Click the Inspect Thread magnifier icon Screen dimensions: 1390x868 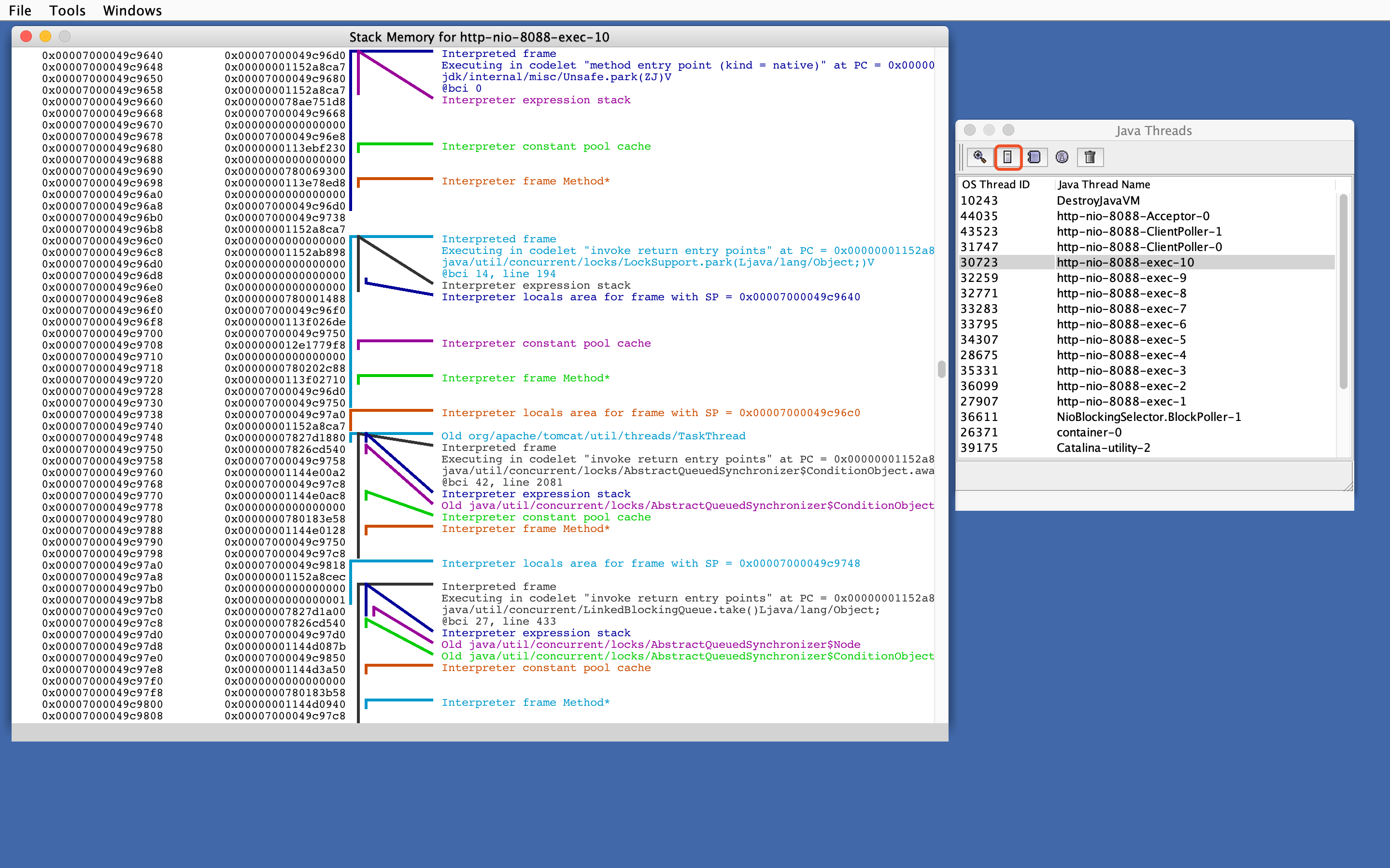tap(979, 157)
